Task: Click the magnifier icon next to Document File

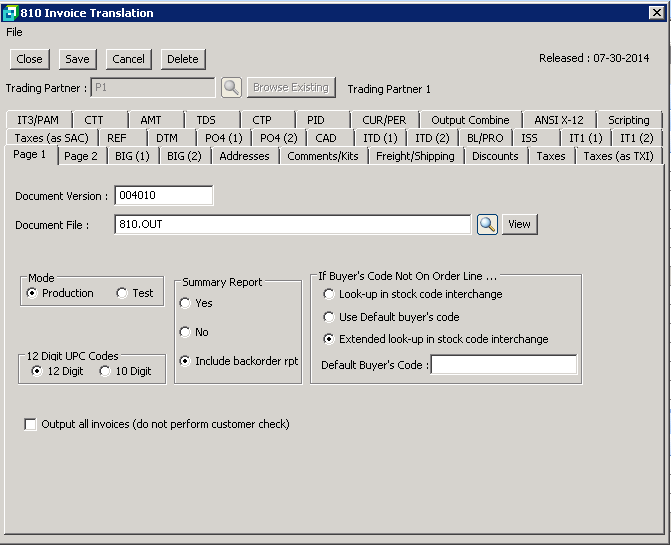Action: point(486,224)
